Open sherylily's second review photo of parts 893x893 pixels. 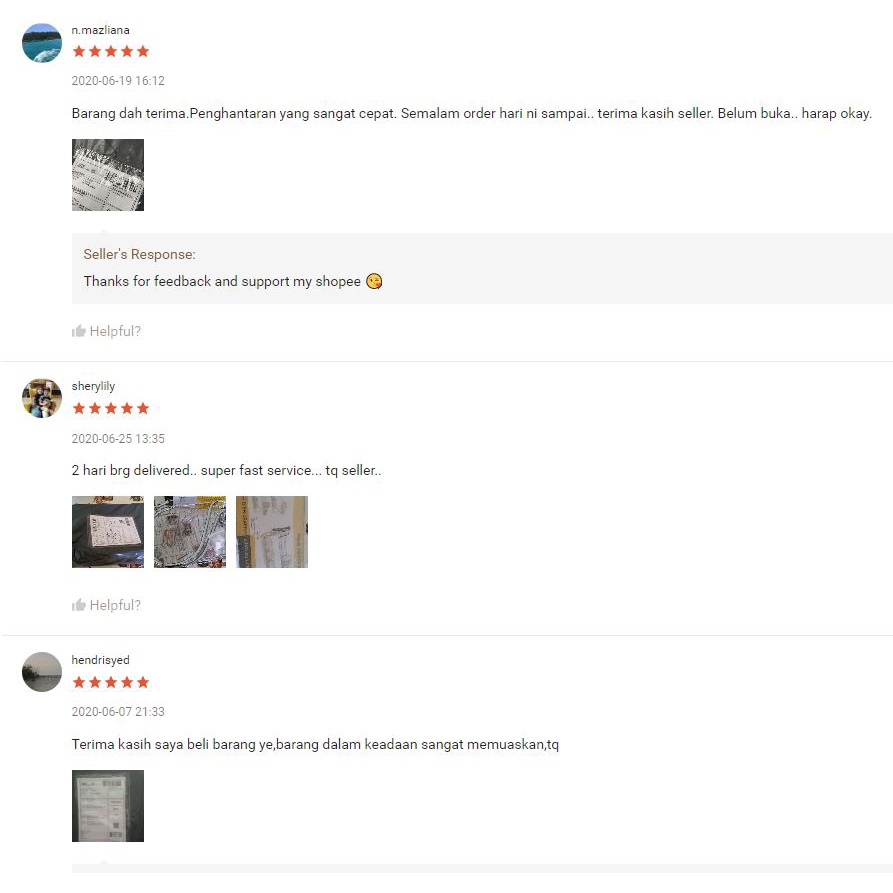pyautogui.click(x=190, y=532)
